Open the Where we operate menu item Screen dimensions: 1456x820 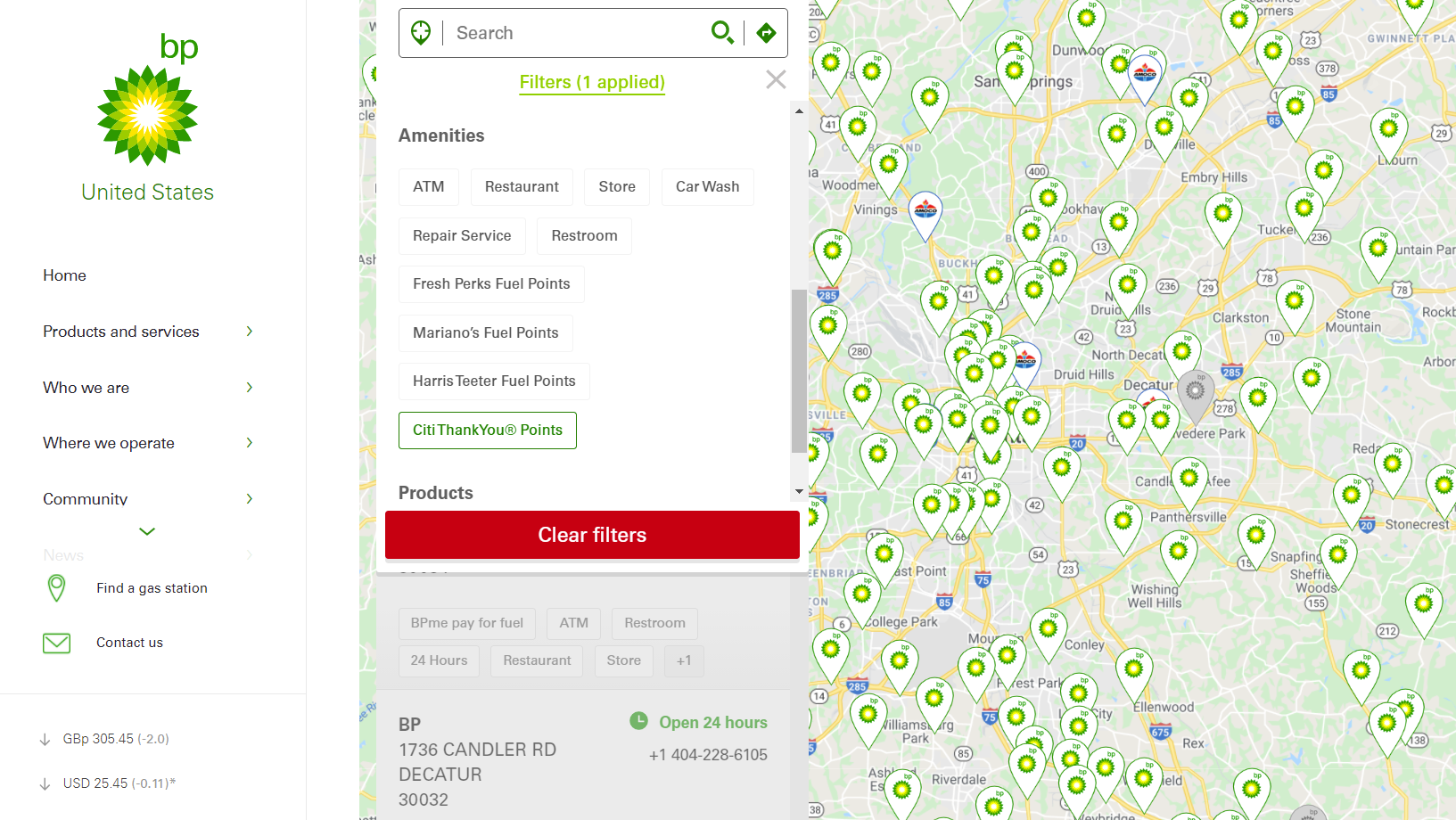pos(109,443)
